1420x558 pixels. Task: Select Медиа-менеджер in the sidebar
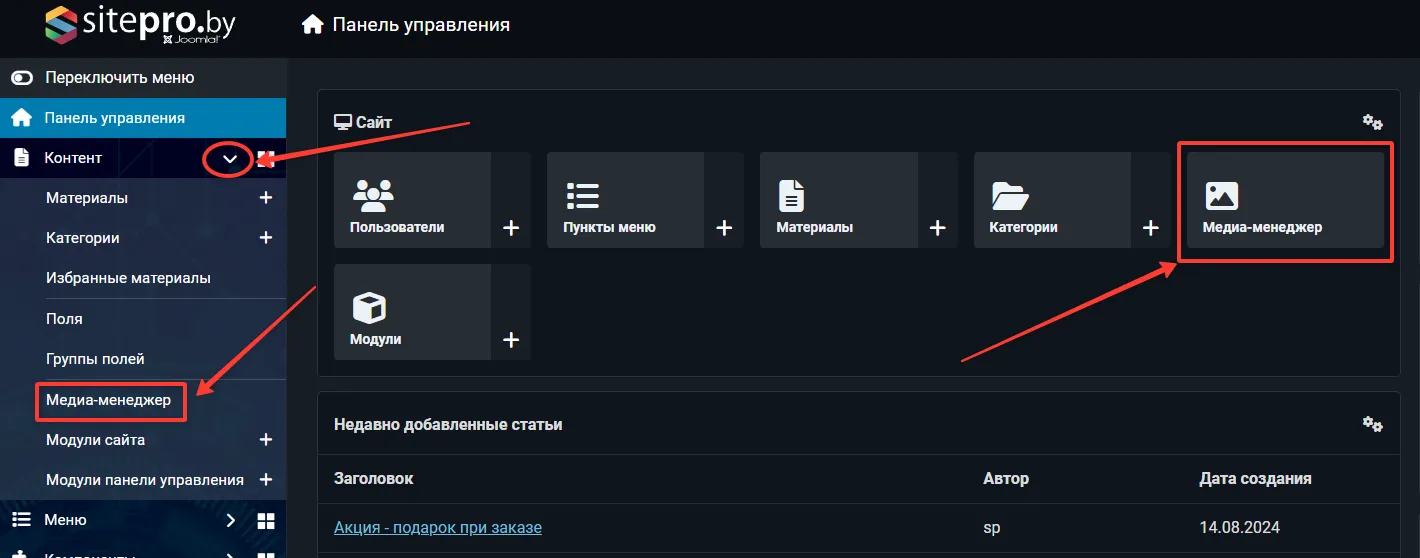(x=108, y=400)
